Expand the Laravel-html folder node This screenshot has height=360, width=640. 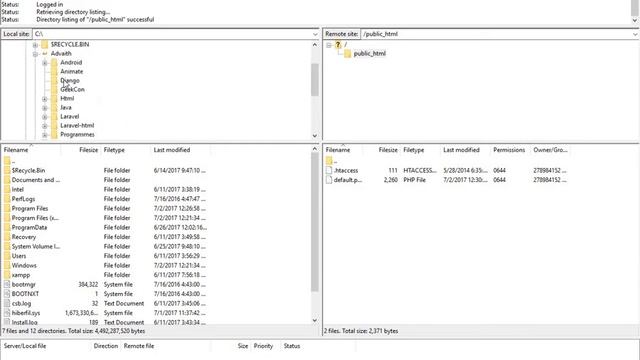pyautogui.click(x=45, y=125)
